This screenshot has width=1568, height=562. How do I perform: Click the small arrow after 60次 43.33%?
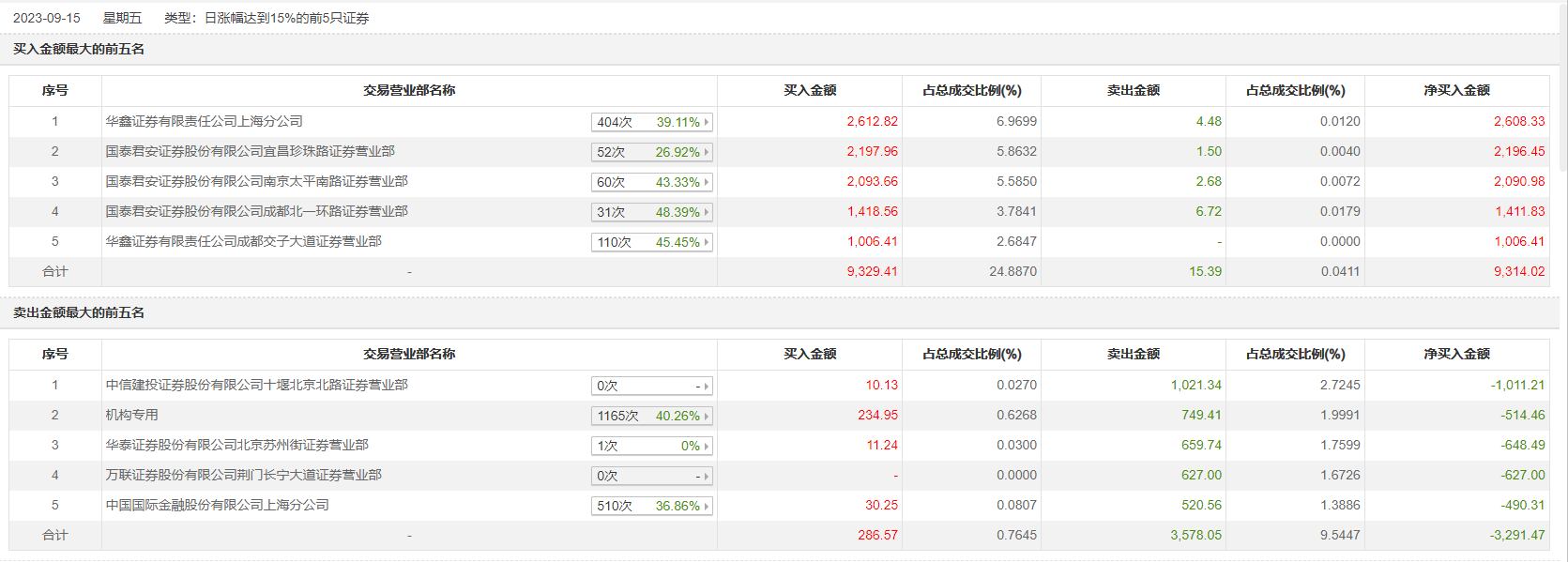706,182
